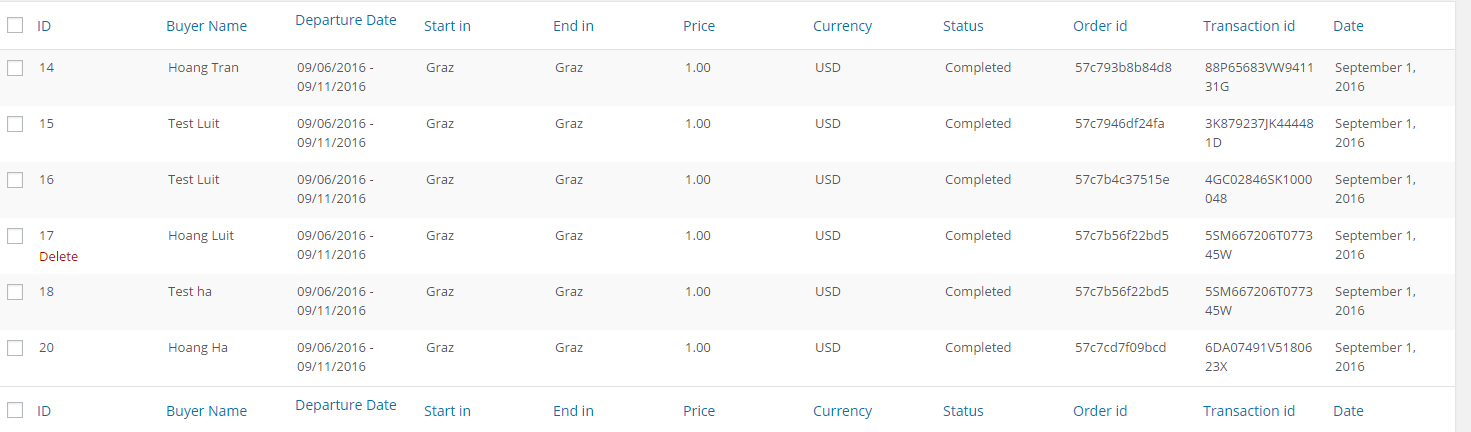Image resolution: width=1471 pixels, height=432 pixels.
Task: Sort by Transaction id top header
Action: pyautogui.click(x=1249, y=26)
